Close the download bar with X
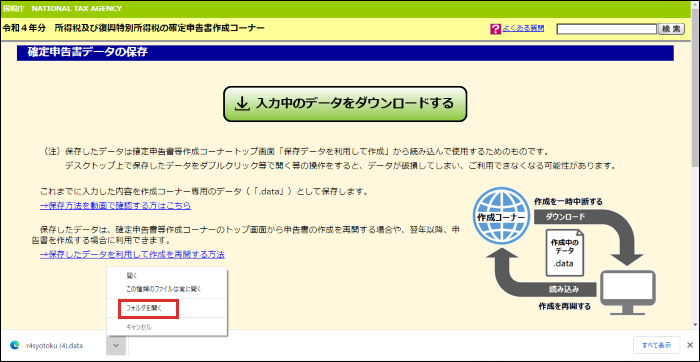This screenshot has width=700, height=362. (690, 345)
